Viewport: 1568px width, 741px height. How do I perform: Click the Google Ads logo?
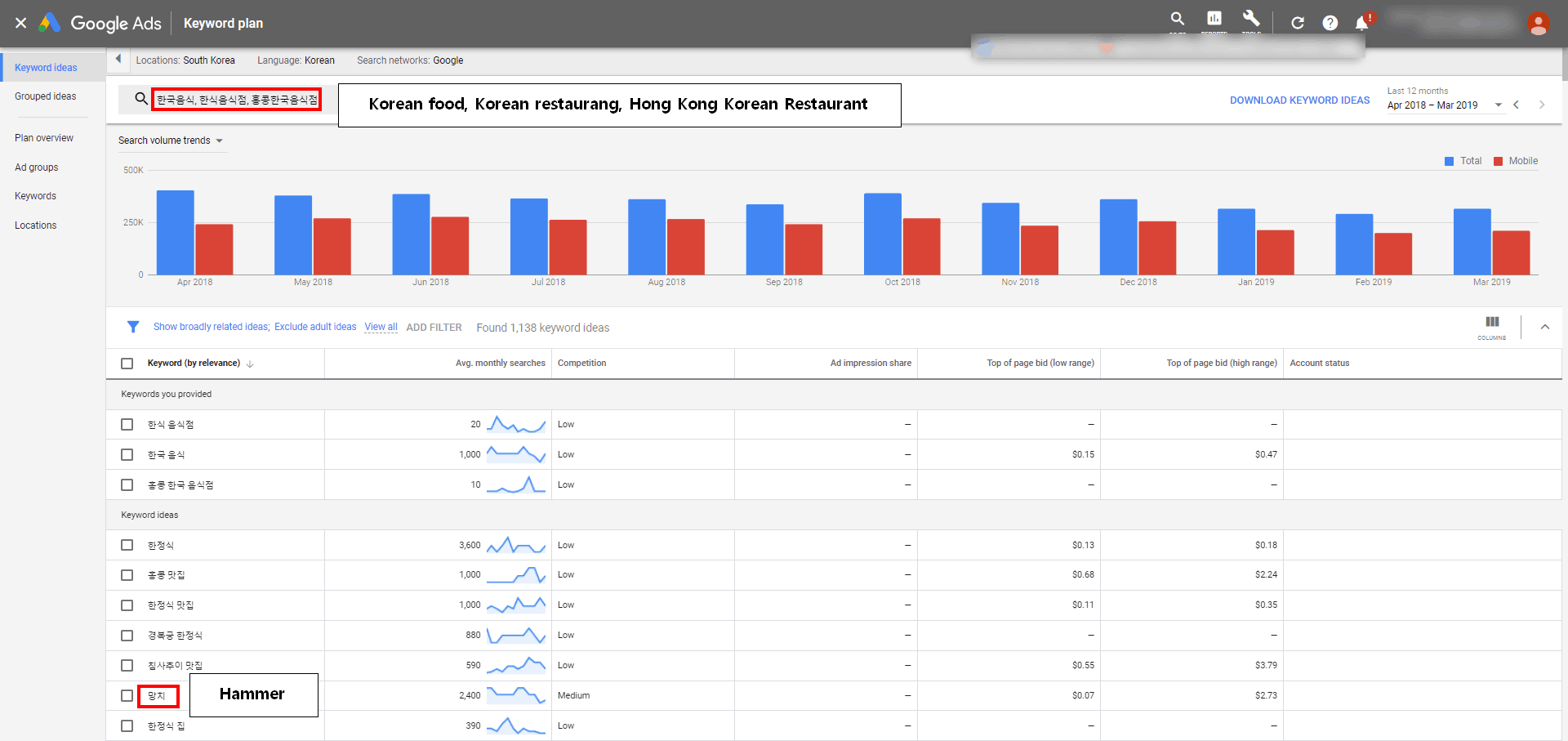(100, 23)
